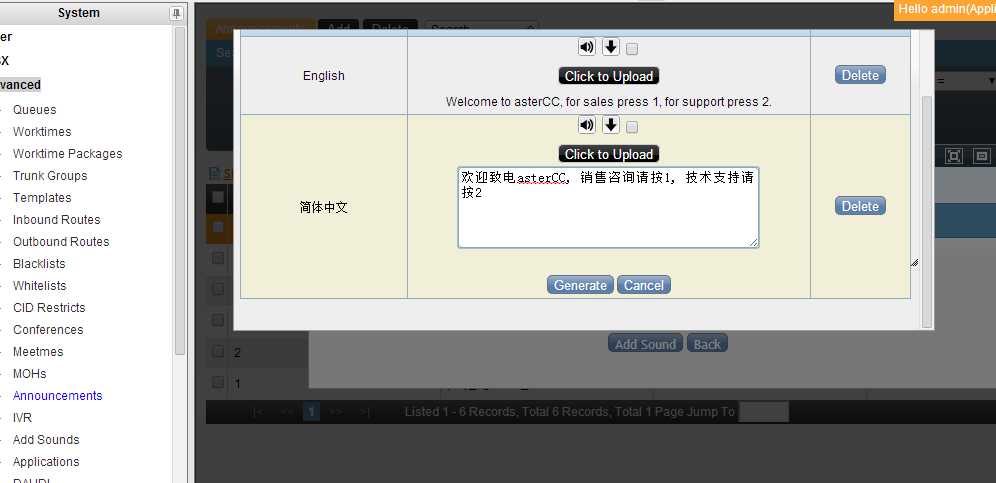Image resolution: width=996 pixels, height=483 pixels.
Task: Click the pin icon in System panel header
Action: [177, 13]
